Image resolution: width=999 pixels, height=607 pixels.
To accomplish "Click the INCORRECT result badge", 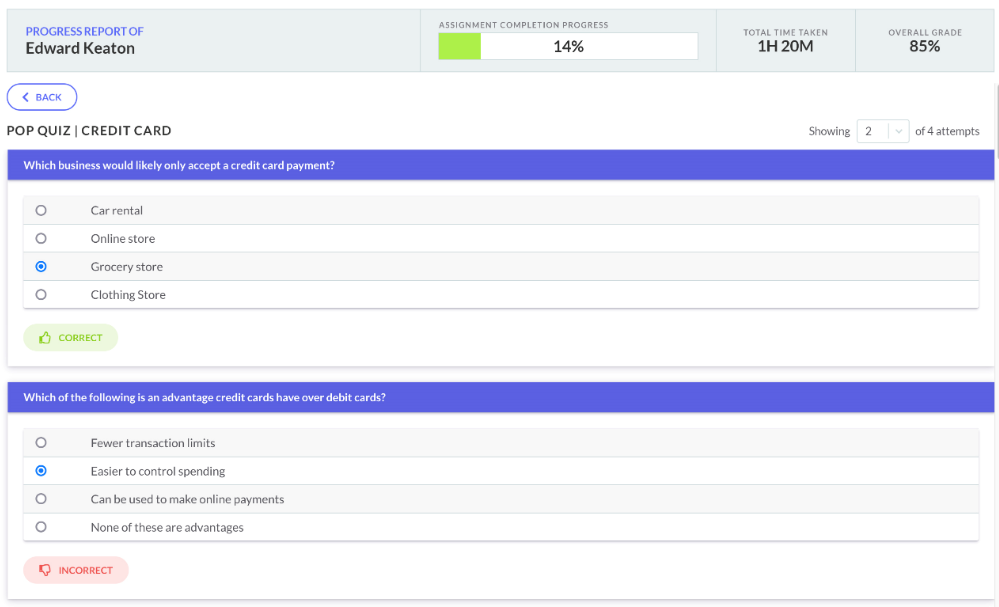I will pos(76,570).
